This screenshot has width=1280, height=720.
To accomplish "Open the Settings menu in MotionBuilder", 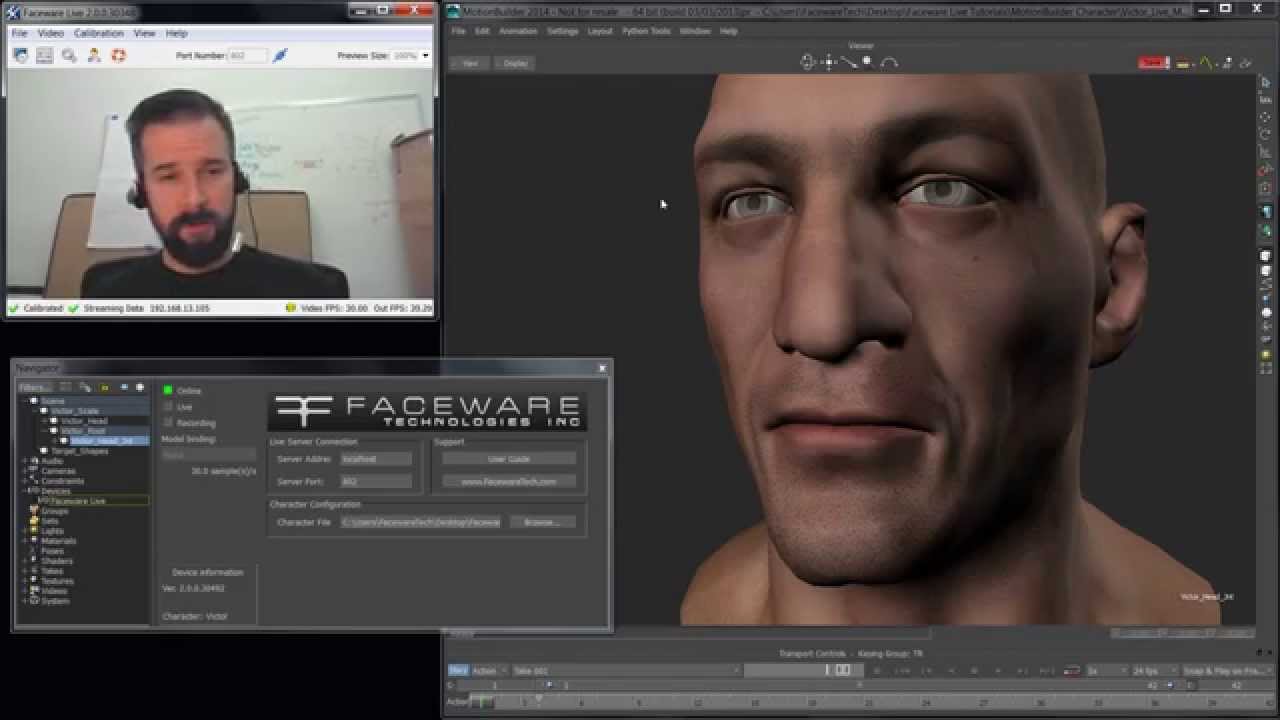I will coord(563,31).
